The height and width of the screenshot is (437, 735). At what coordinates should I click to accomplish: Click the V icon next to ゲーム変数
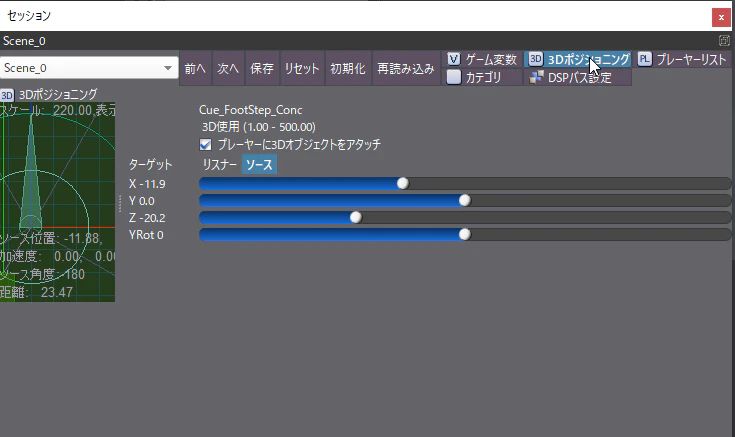click(x=453, y=59)
